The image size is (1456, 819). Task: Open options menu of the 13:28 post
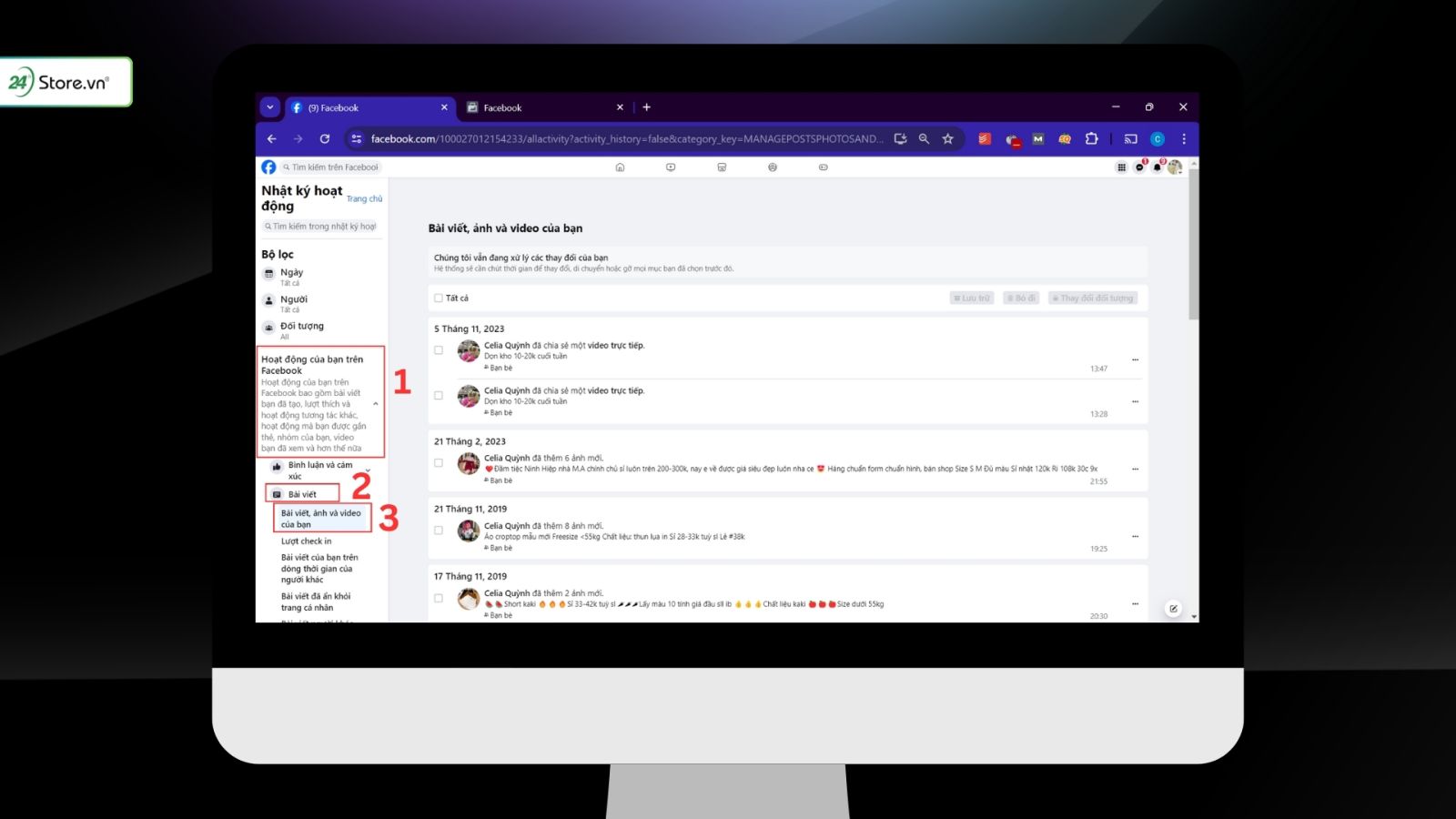click(1135, 401)
